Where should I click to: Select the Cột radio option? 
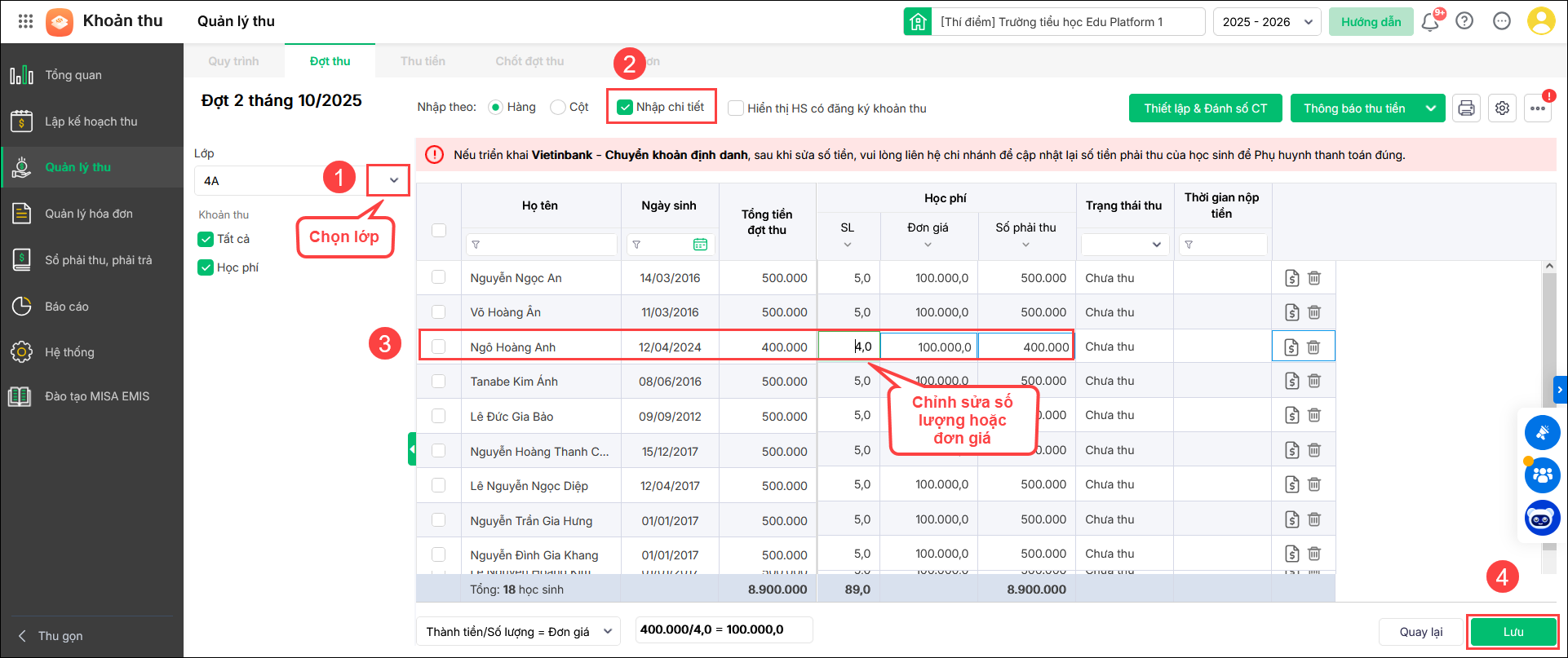pos(558,108)
